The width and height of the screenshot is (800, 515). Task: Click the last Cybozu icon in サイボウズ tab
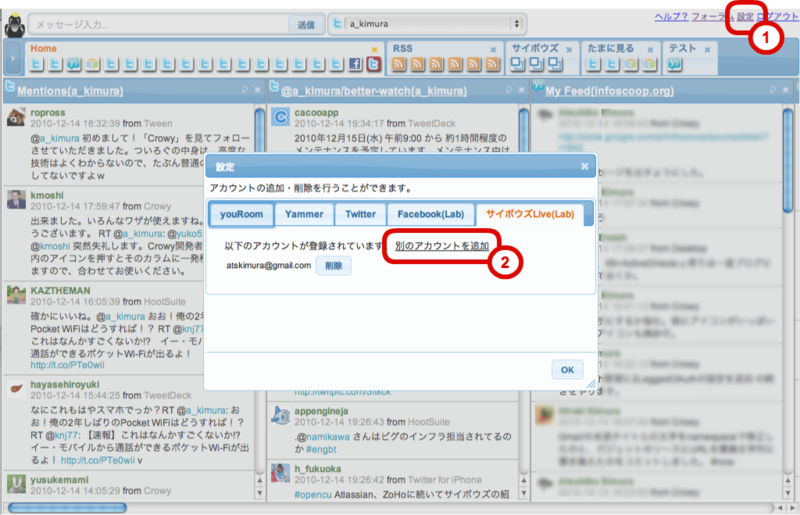point(555,64)
